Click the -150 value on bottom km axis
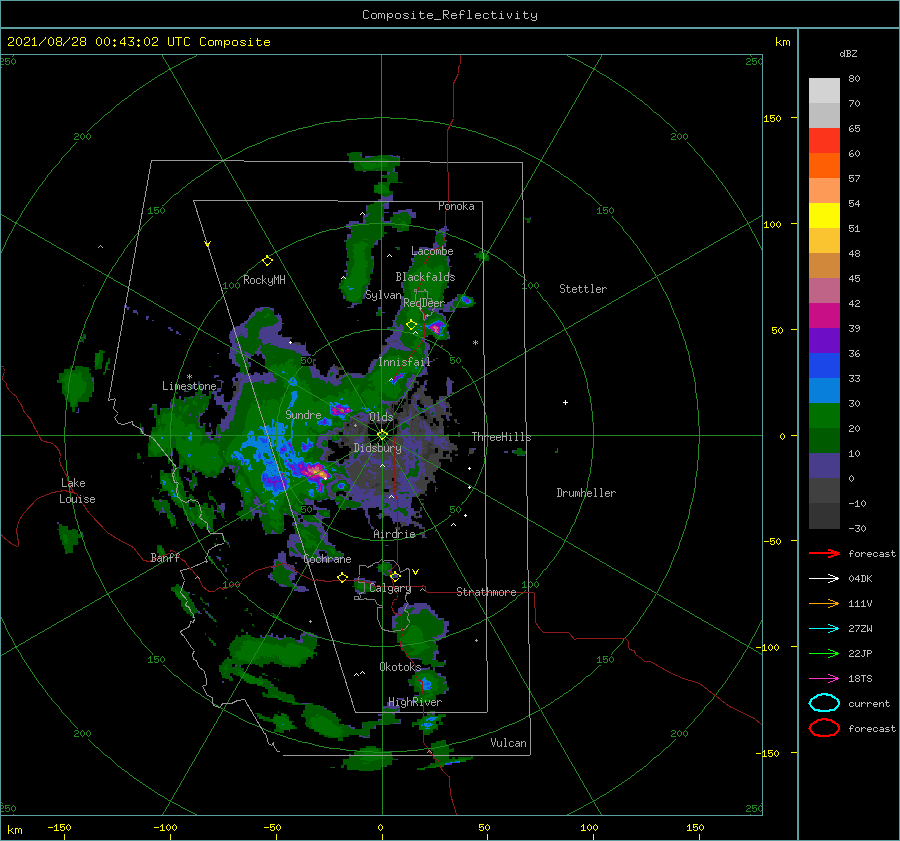900x841 pixels. (x=59, y=827)
